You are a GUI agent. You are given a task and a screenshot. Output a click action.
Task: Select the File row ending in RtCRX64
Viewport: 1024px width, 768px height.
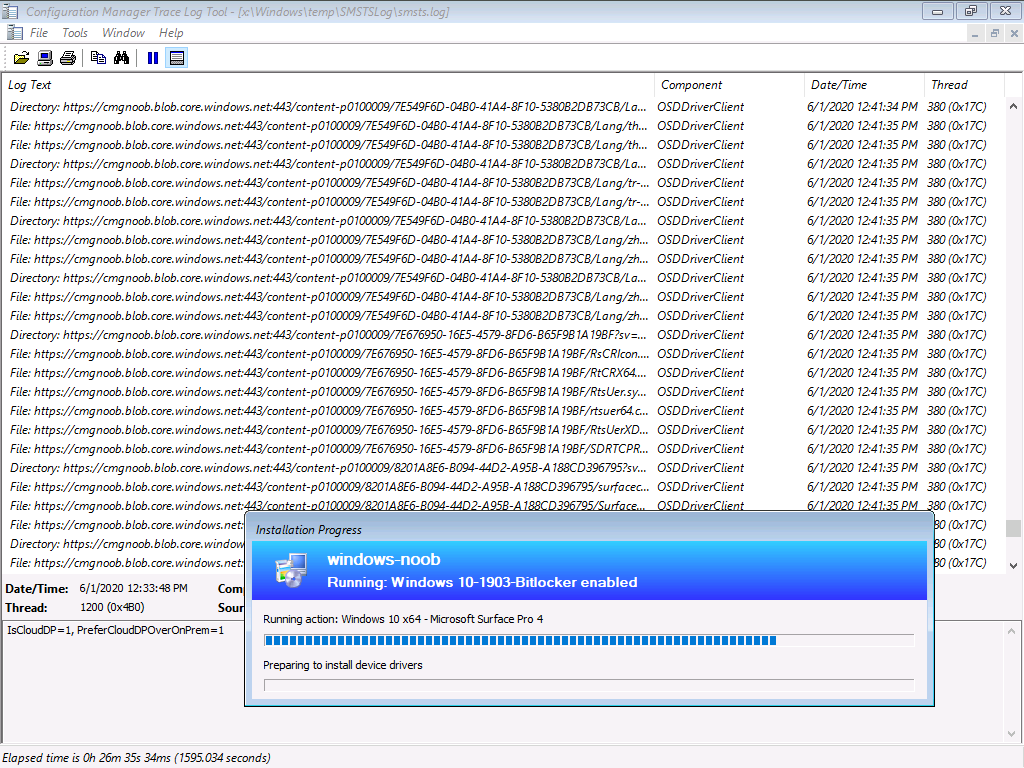503,373
